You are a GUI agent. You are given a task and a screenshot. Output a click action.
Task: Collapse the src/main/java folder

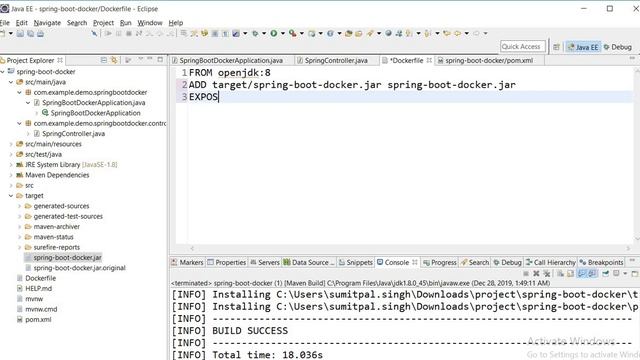pyautogui.click(x=11, y=82)
